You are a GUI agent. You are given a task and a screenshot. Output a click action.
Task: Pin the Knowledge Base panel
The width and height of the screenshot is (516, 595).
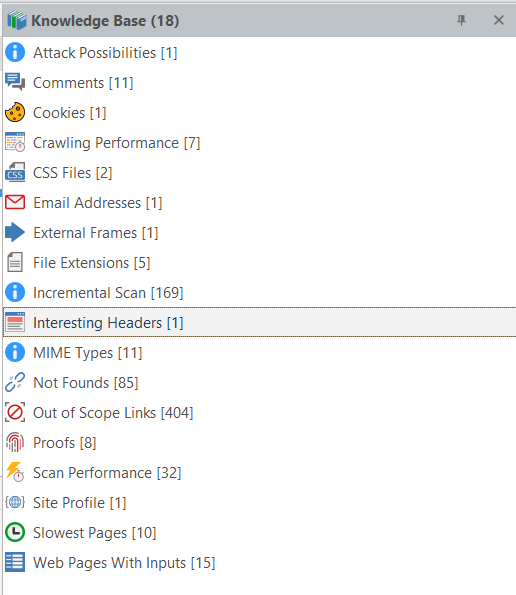pyautogui.click(x=461, y=20)
